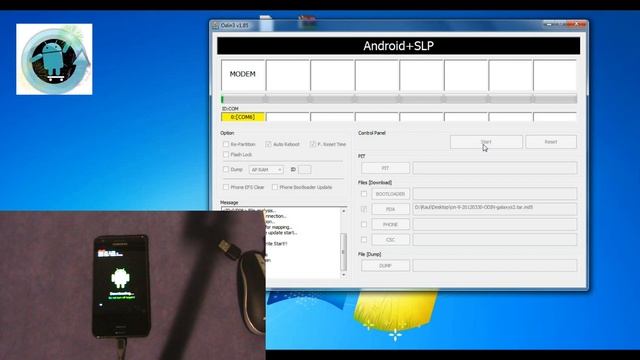Click the CSC file path field
The image size is (640, 360).
(x=495, y=240)
